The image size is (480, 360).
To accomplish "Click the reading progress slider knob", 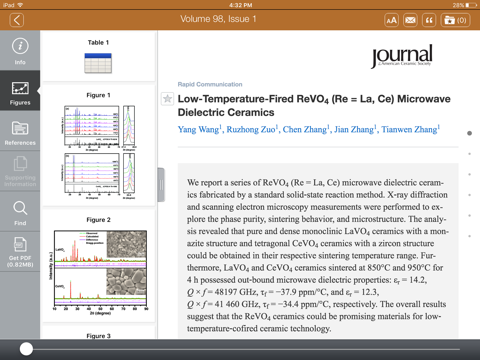I will pos(26,349).
